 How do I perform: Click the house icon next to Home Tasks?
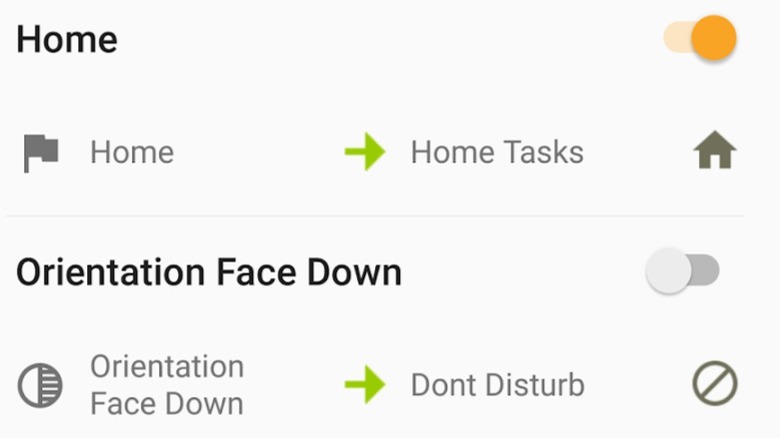point(715,153)
